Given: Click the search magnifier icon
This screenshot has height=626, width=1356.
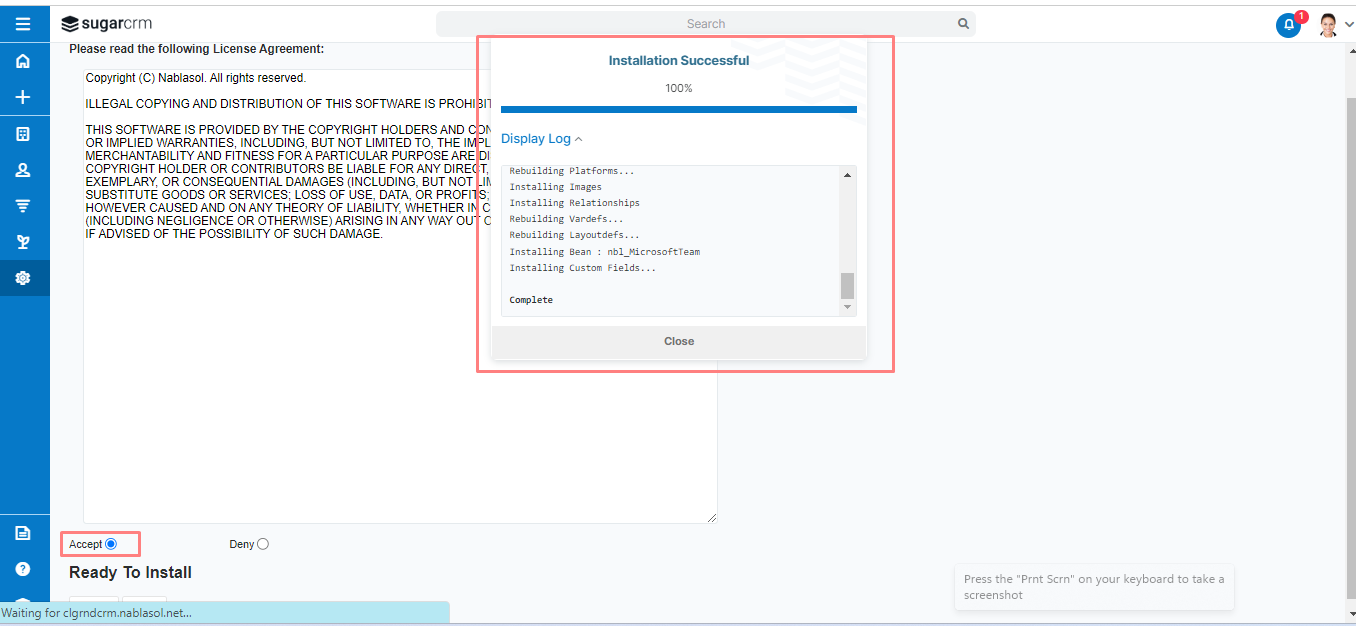Looking at the screenshot, I should click(x=963, y=24).
